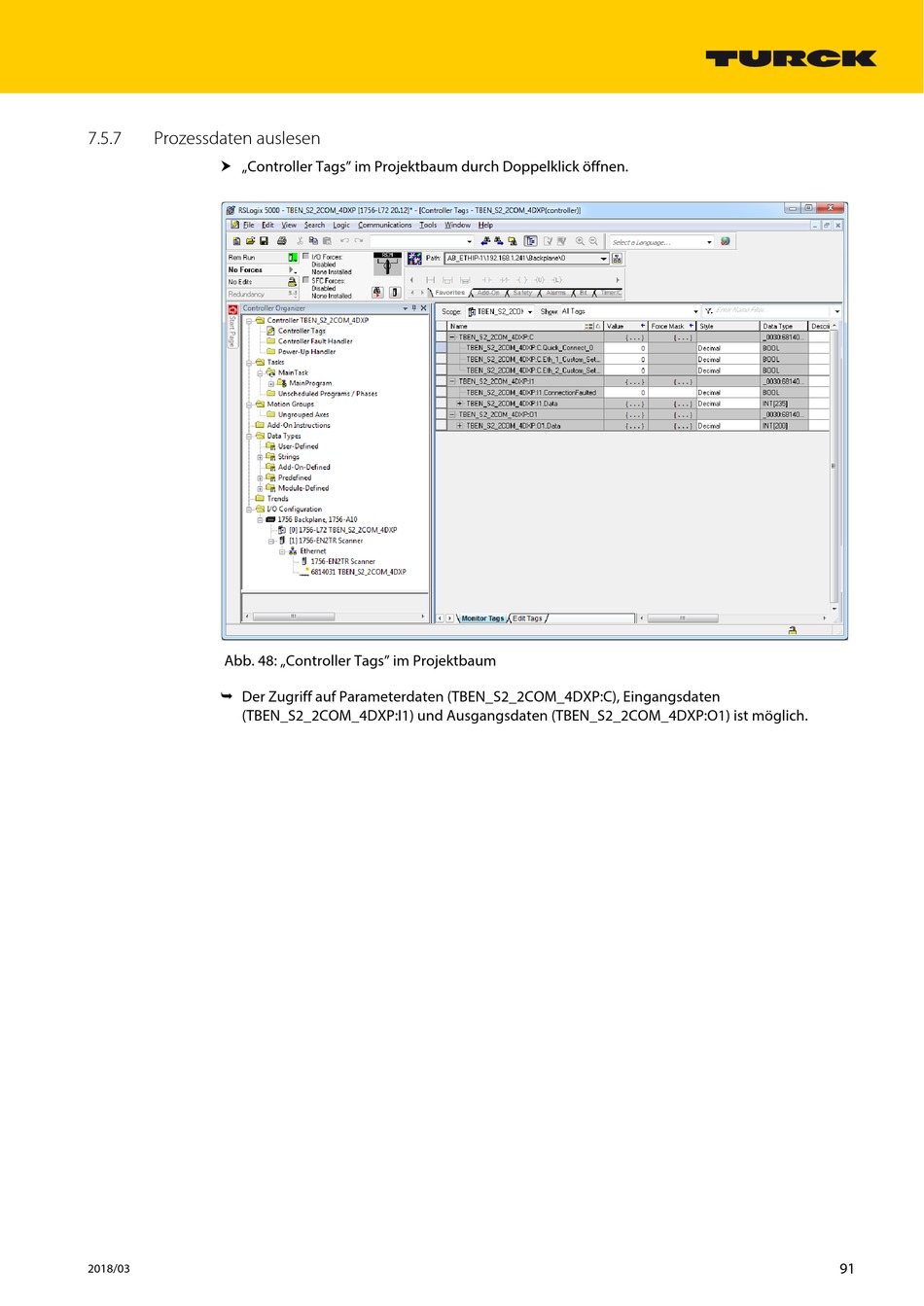Click the Find Previous binoculars icon

point(485,241)
